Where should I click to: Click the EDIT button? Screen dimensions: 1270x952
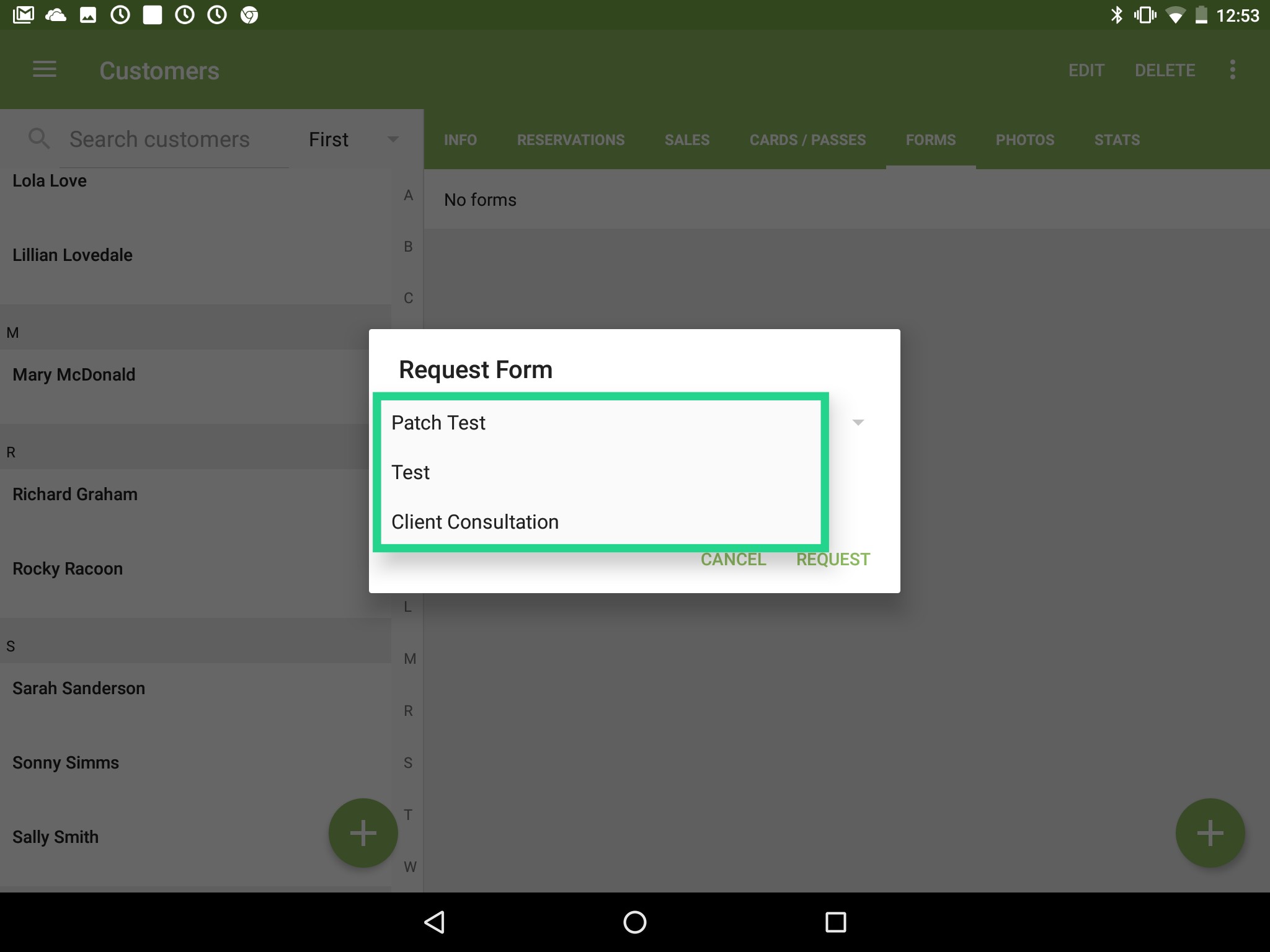[1086, 70]
